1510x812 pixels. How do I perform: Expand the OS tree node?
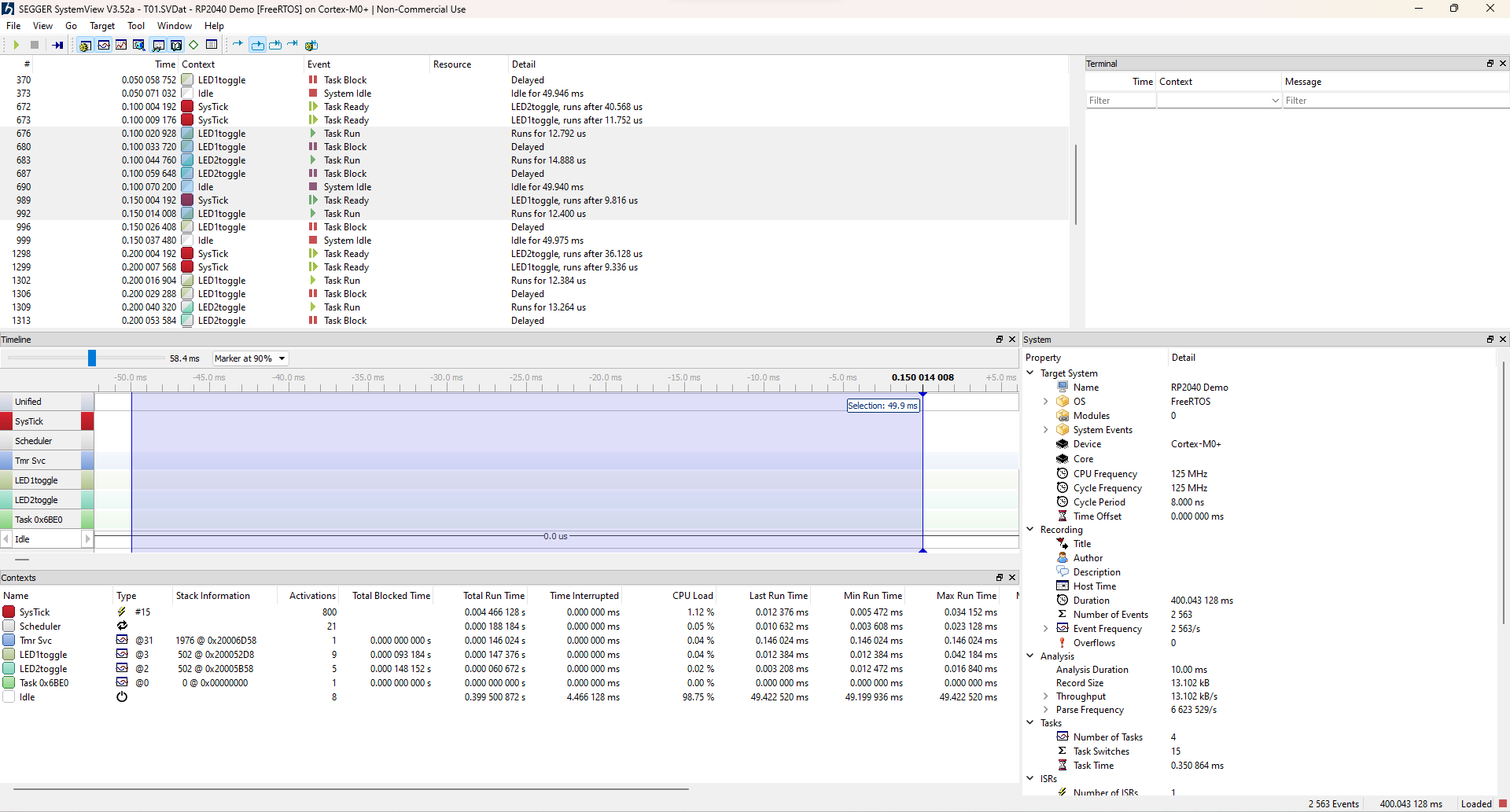[1046, 402]
